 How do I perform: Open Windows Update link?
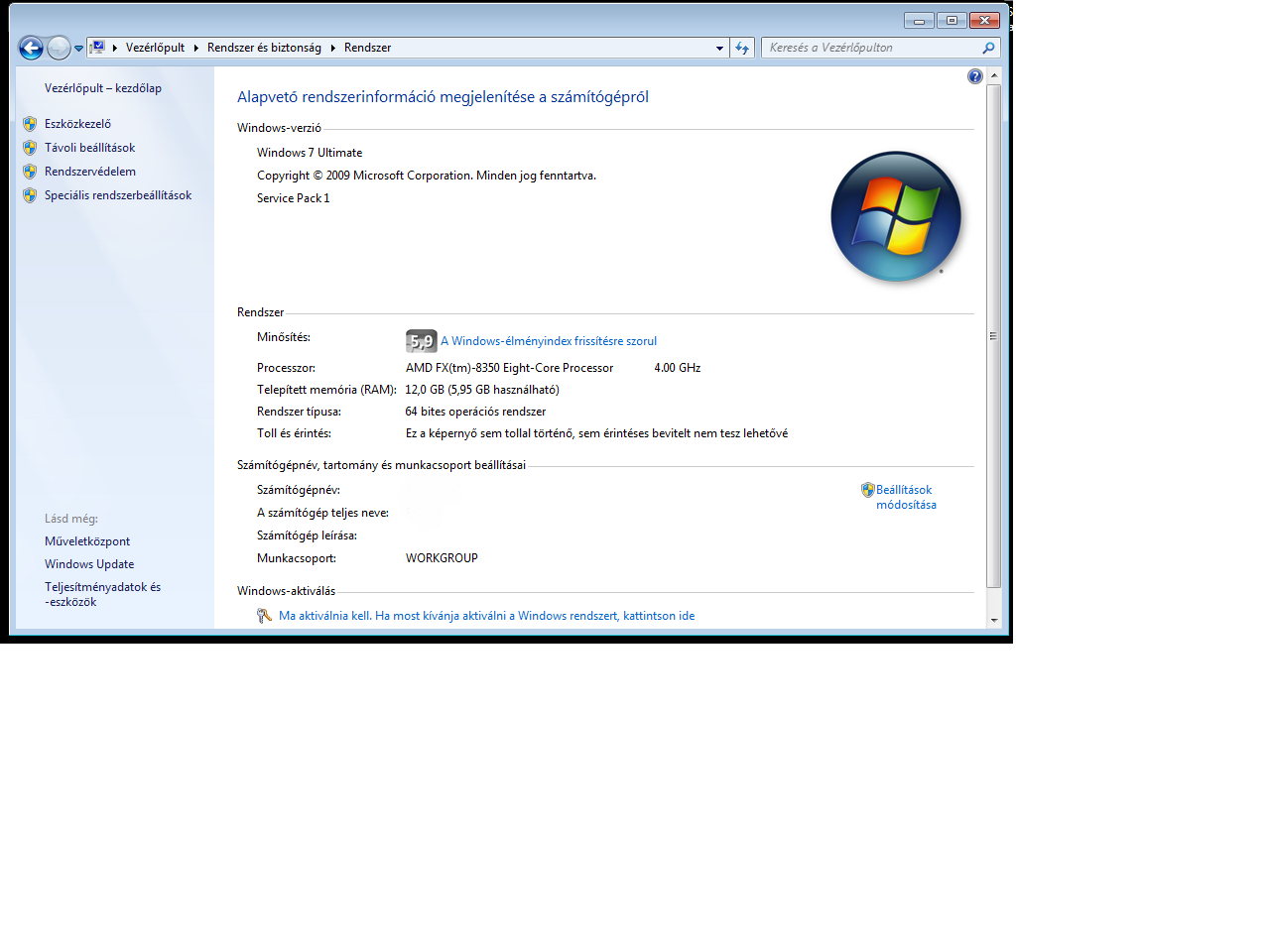pos(89,564)
